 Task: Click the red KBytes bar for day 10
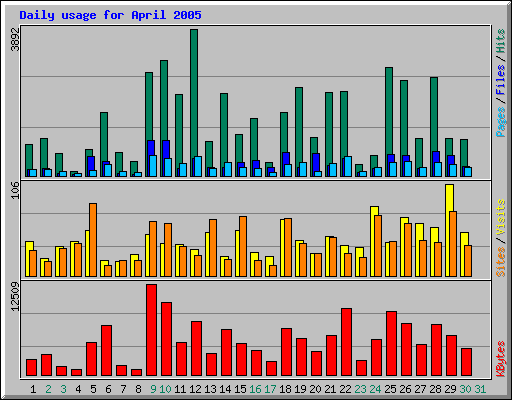pos(167,339)
